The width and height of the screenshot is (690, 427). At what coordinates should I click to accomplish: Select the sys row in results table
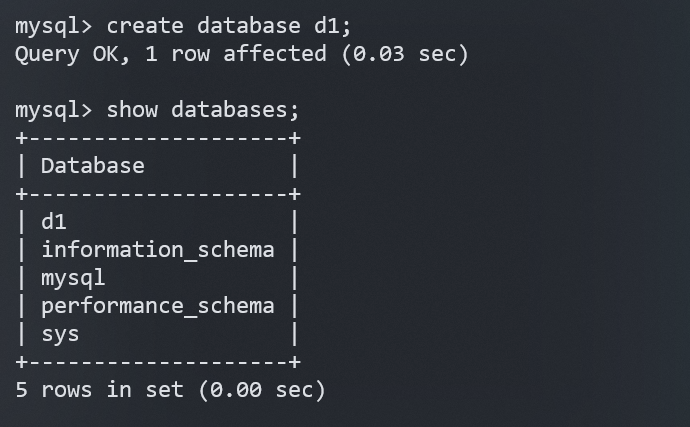[60, 333]
